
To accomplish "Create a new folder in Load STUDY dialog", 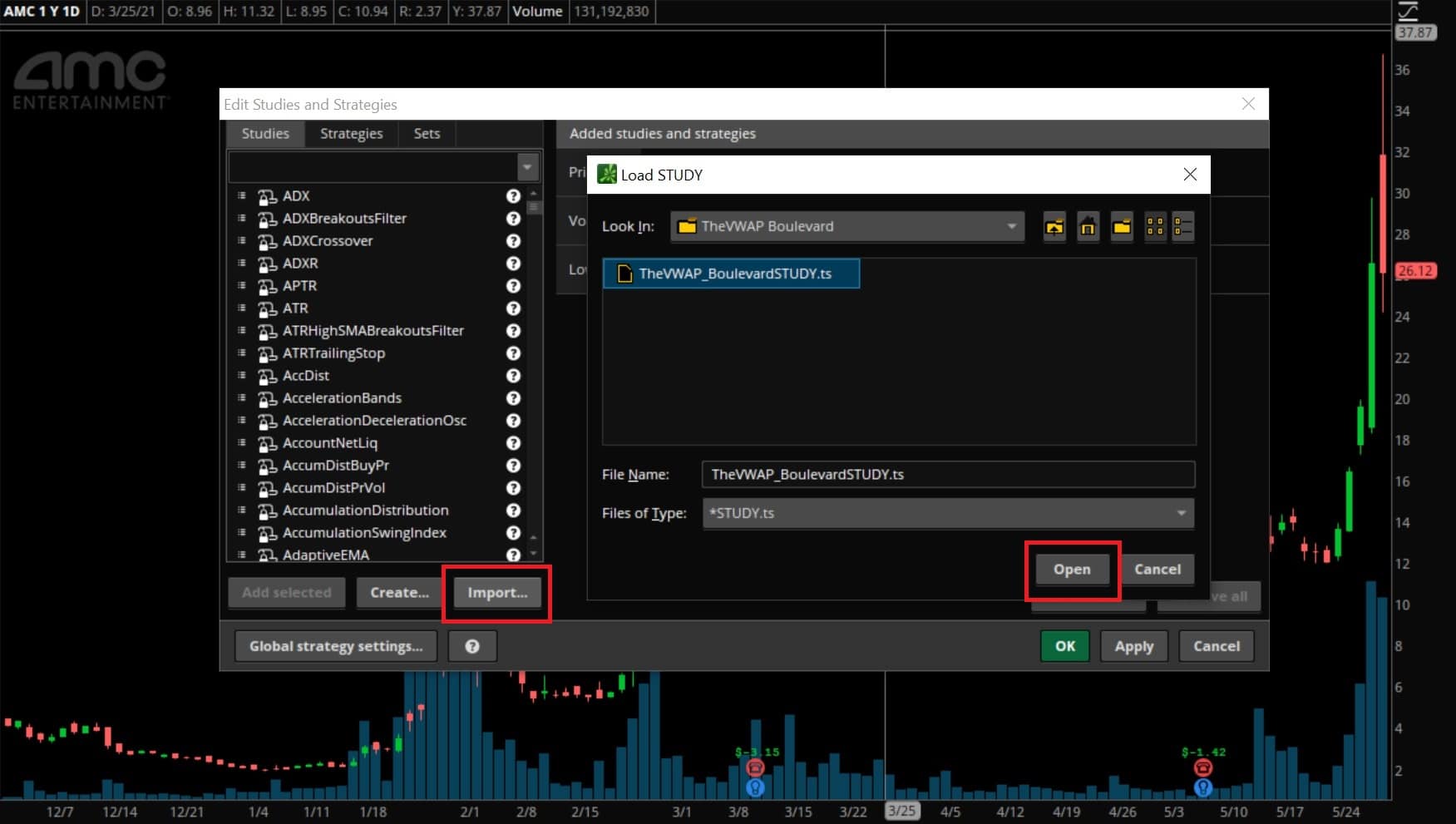I will click(x=1122, y=226).
